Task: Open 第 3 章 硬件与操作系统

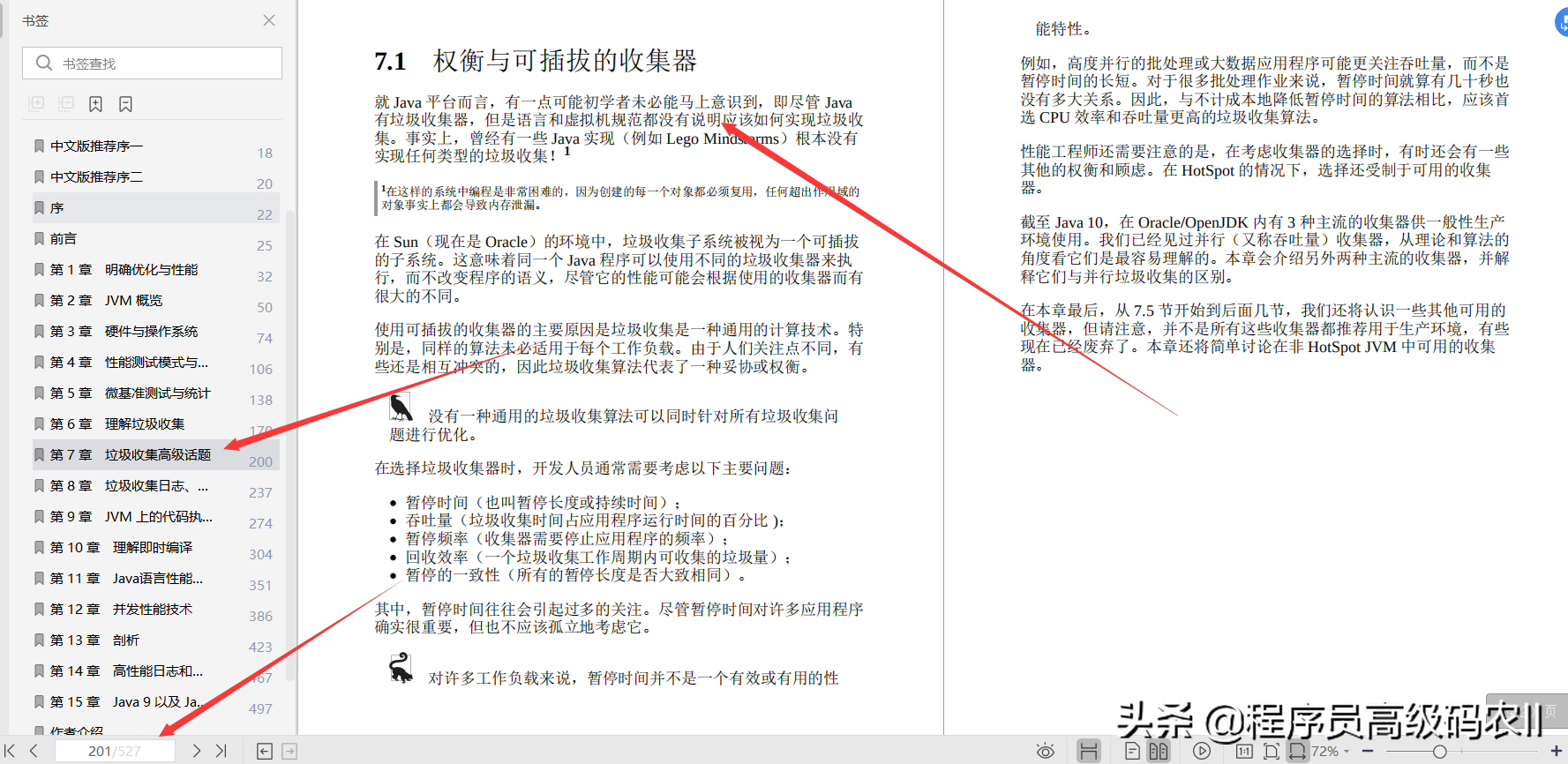Action: coord(155,331)
